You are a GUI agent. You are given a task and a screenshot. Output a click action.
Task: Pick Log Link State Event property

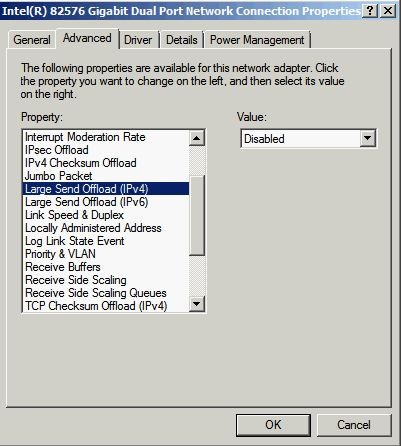(x=106, y=241)
